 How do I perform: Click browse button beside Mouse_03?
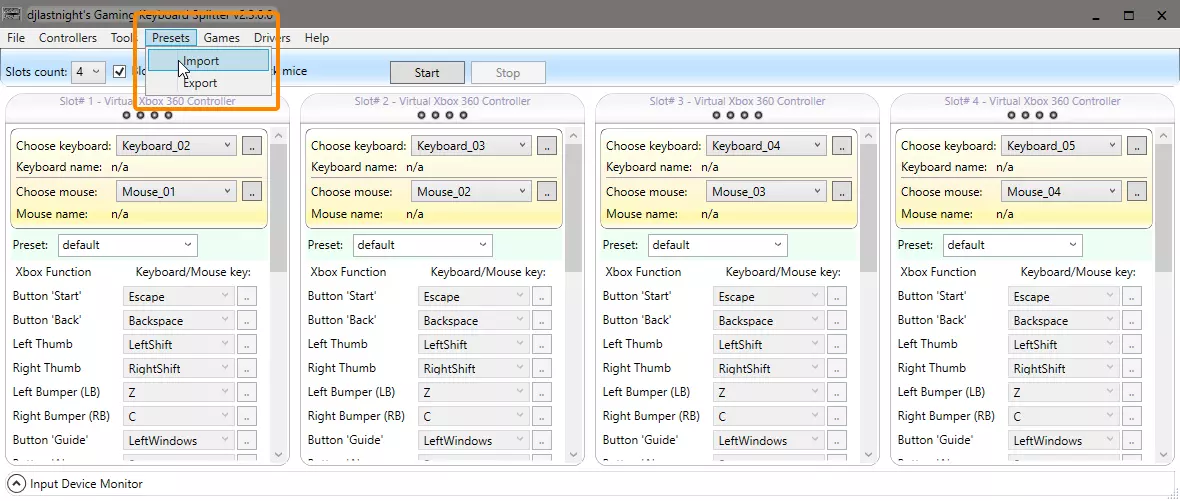click(841, 192)
